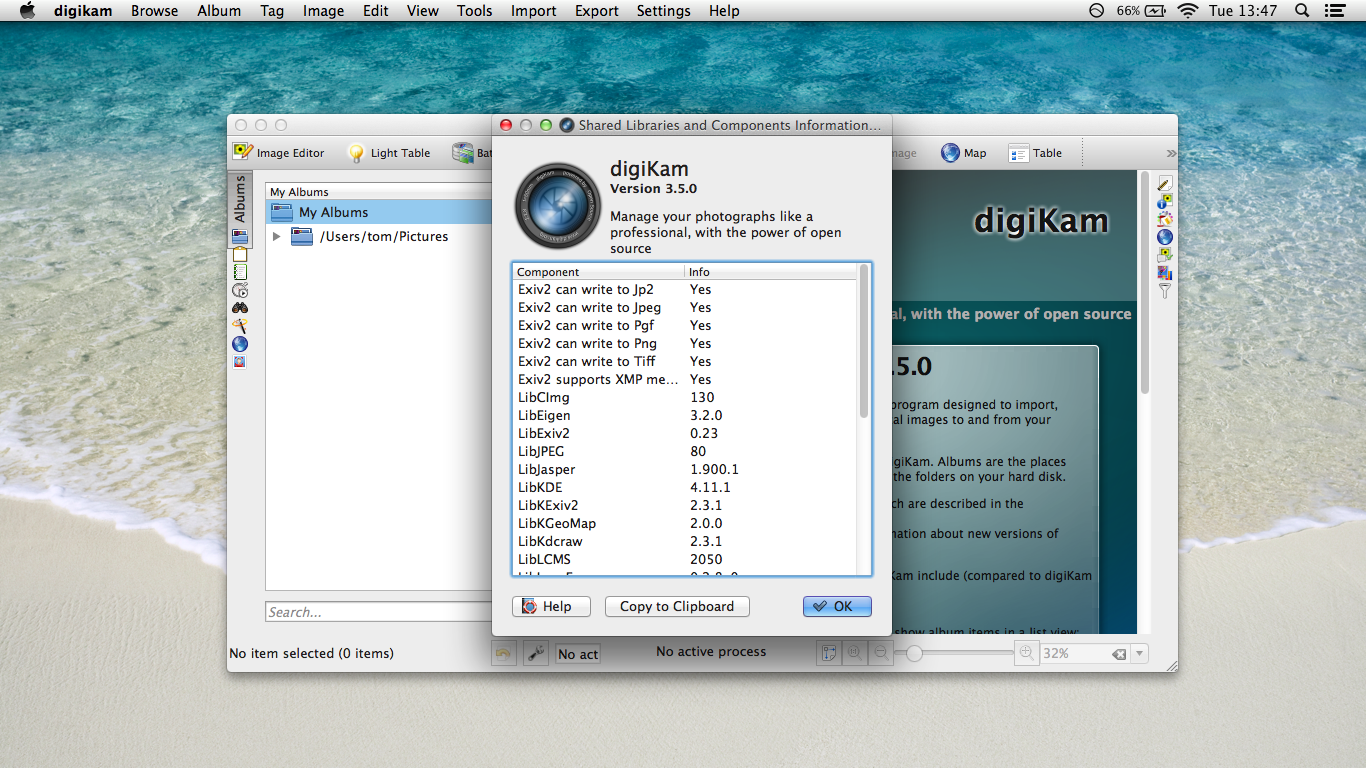The height and width of the screenshot is (768, 1366).
Task: Select the LibJasper row
Action: [685, 469]
